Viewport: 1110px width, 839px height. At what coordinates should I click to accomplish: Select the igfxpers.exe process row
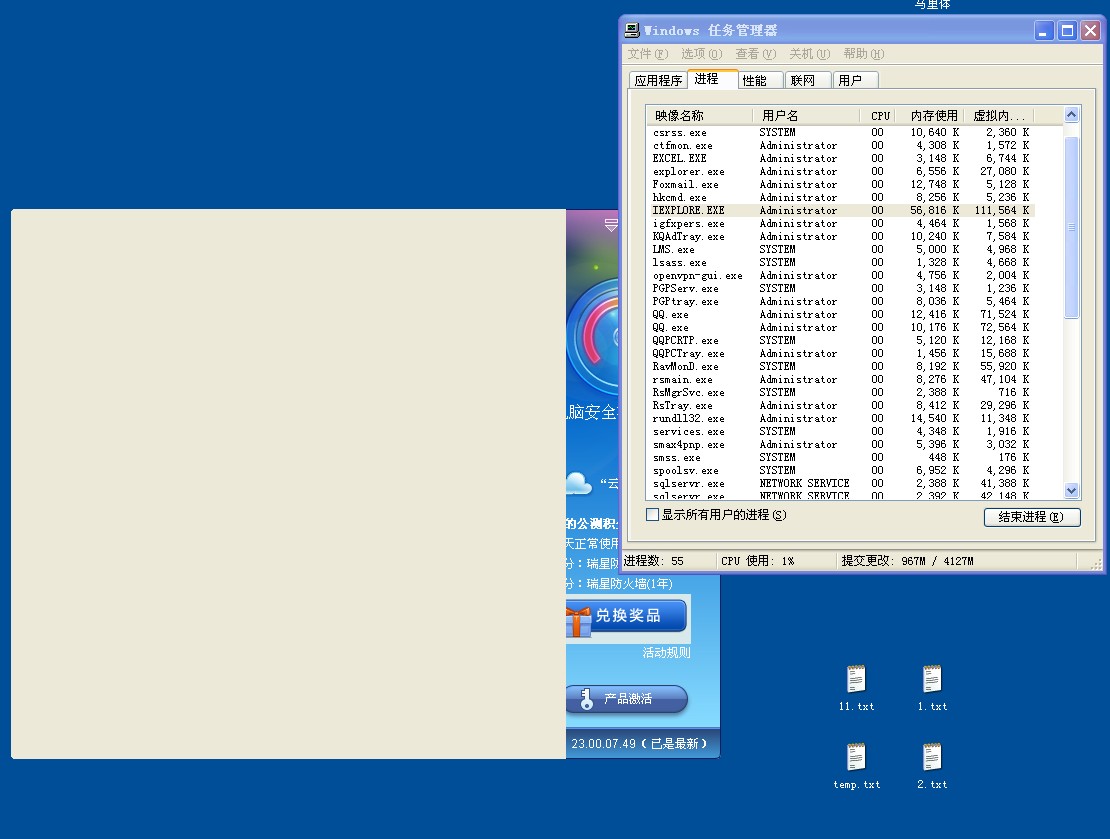(841, 223)
